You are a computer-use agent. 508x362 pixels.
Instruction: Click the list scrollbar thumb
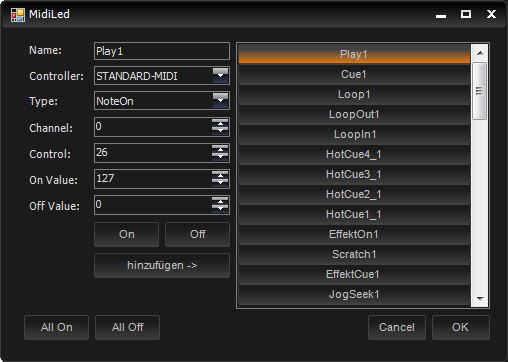click(x=480, y=91)
